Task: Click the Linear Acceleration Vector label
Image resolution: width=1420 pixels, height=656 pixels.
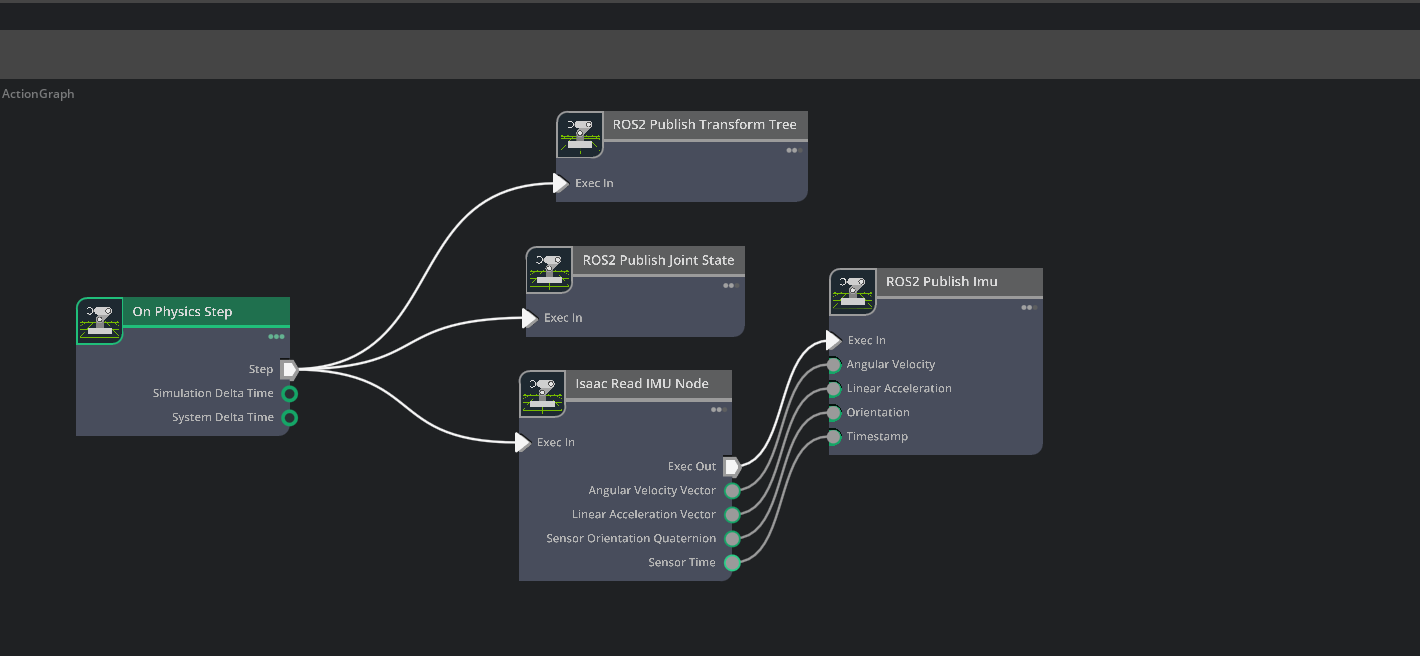Action: [x=644, y=514]
